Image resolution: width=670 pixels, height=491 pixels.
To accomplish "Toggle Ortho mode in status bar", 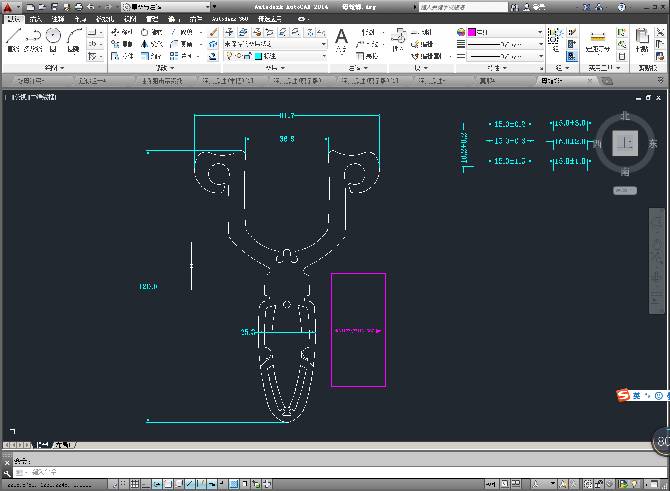I will 146,484.
